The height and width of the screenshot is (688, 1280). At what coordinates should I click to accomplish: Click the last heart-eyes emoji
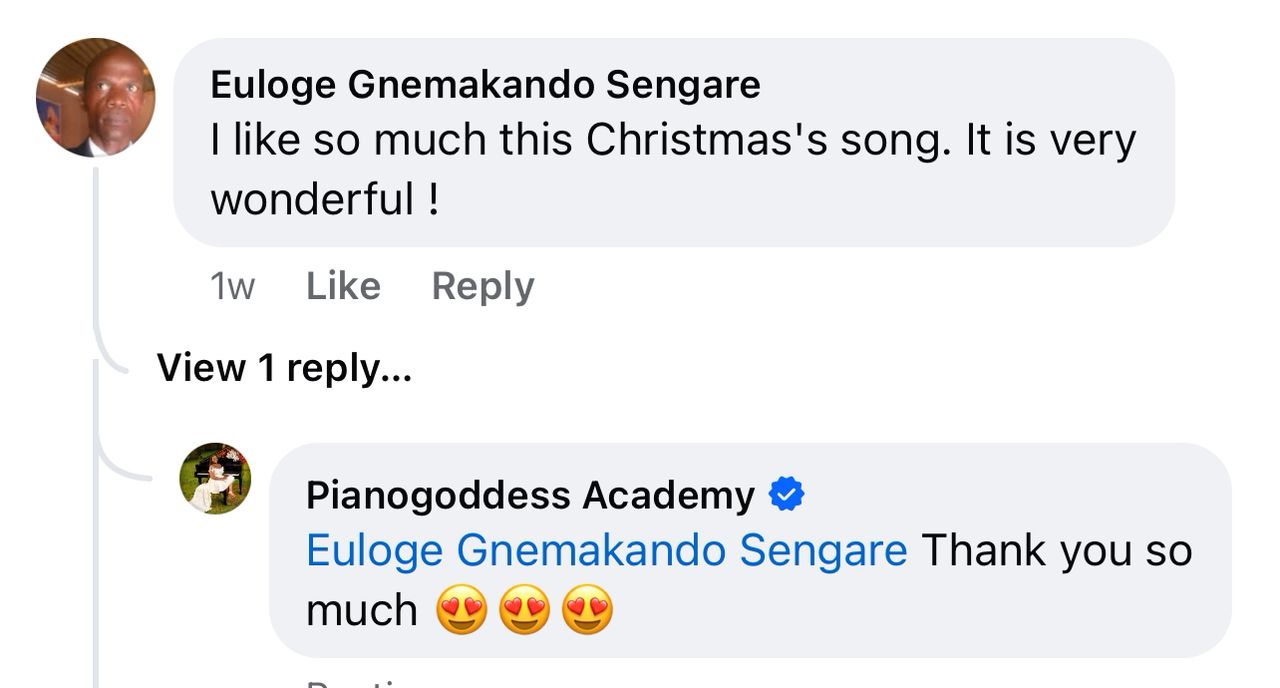(587, 610)
